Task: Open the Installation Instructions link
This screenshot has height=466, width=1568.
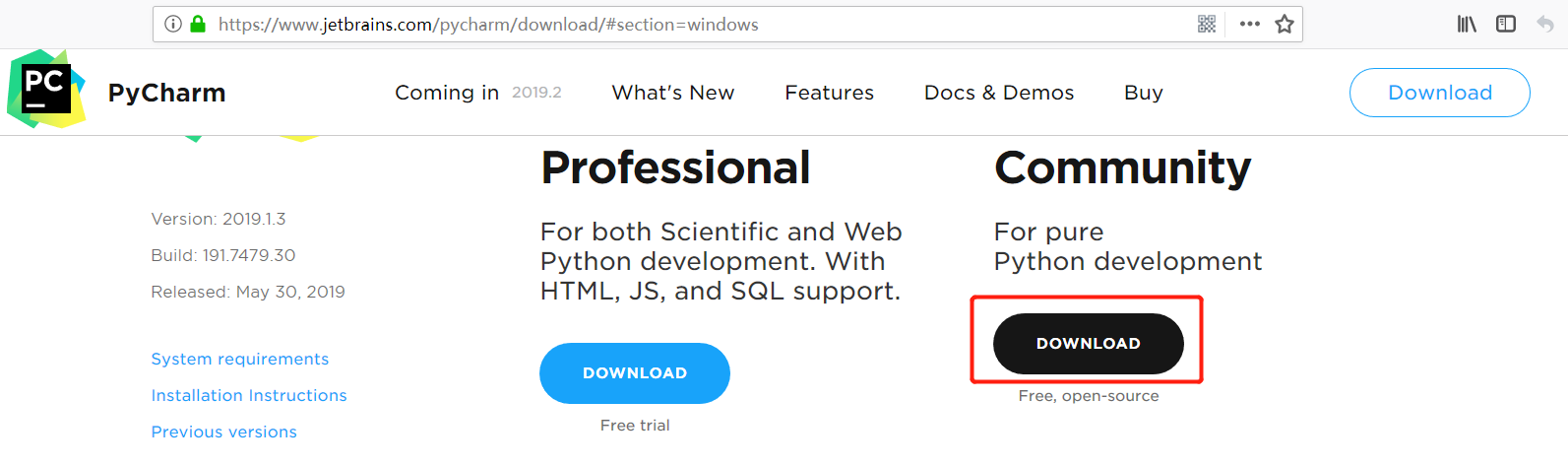Action: (x=249, y=395)
